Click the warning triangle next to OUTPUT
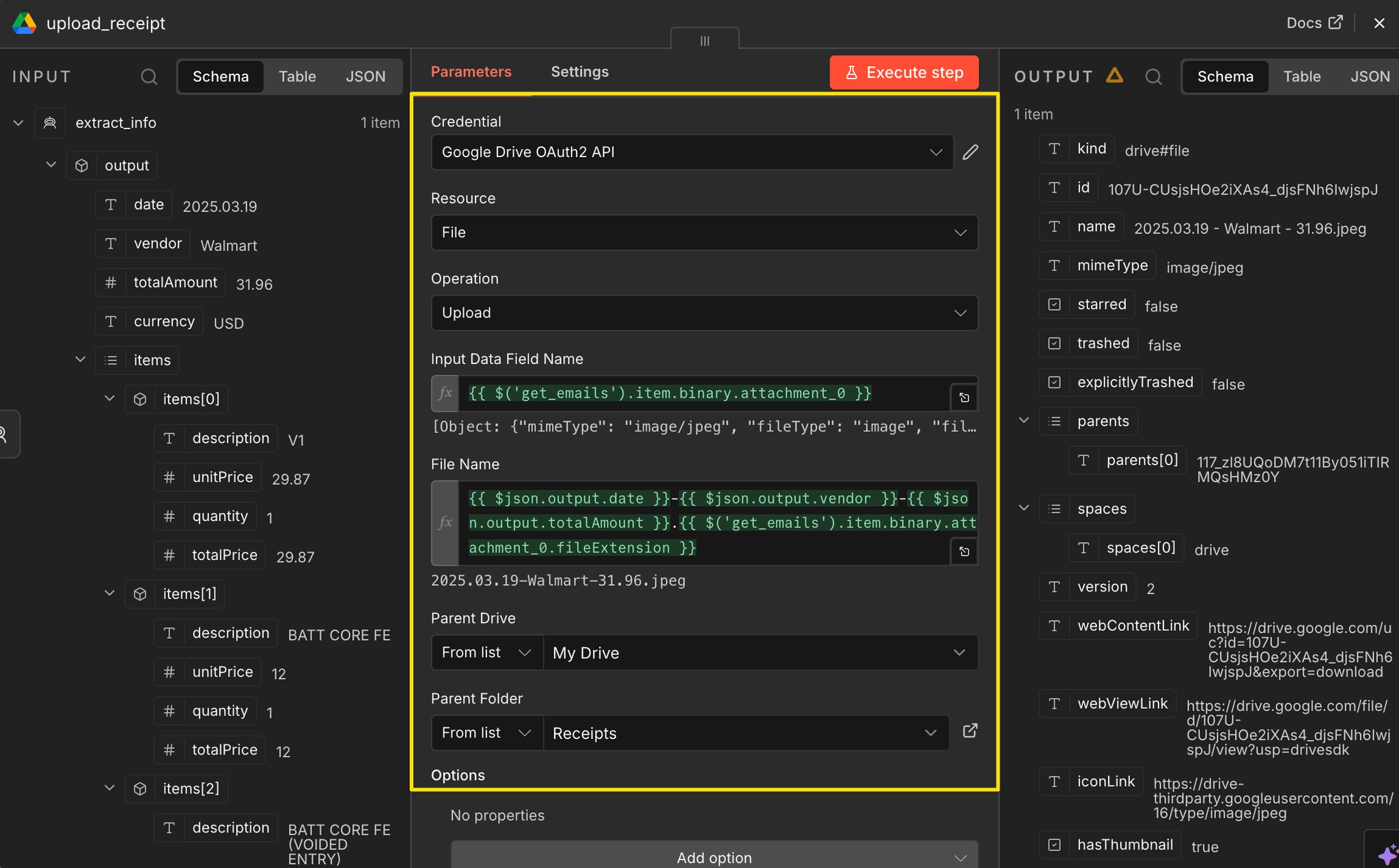 pos(1114,75)
